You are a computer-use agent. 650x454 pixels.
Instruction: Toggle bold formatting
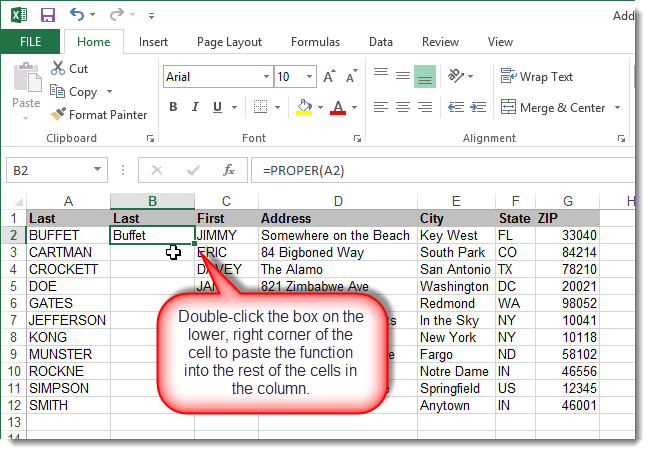[x=174, y=107]
